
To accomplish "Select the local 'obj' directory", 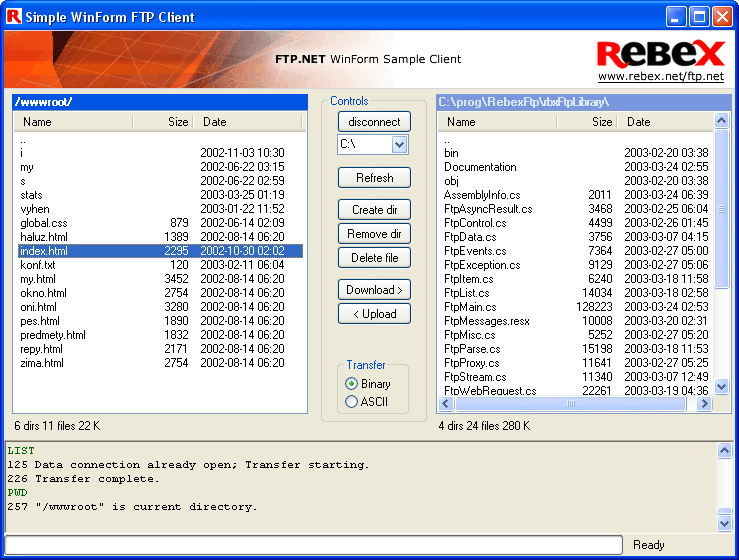I will click(451, 181).
